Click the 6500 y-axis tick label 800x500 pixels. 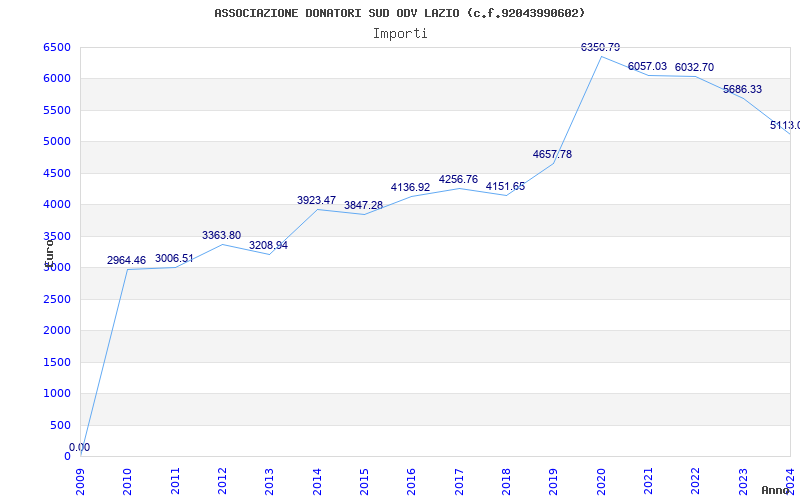click(57, 47)
